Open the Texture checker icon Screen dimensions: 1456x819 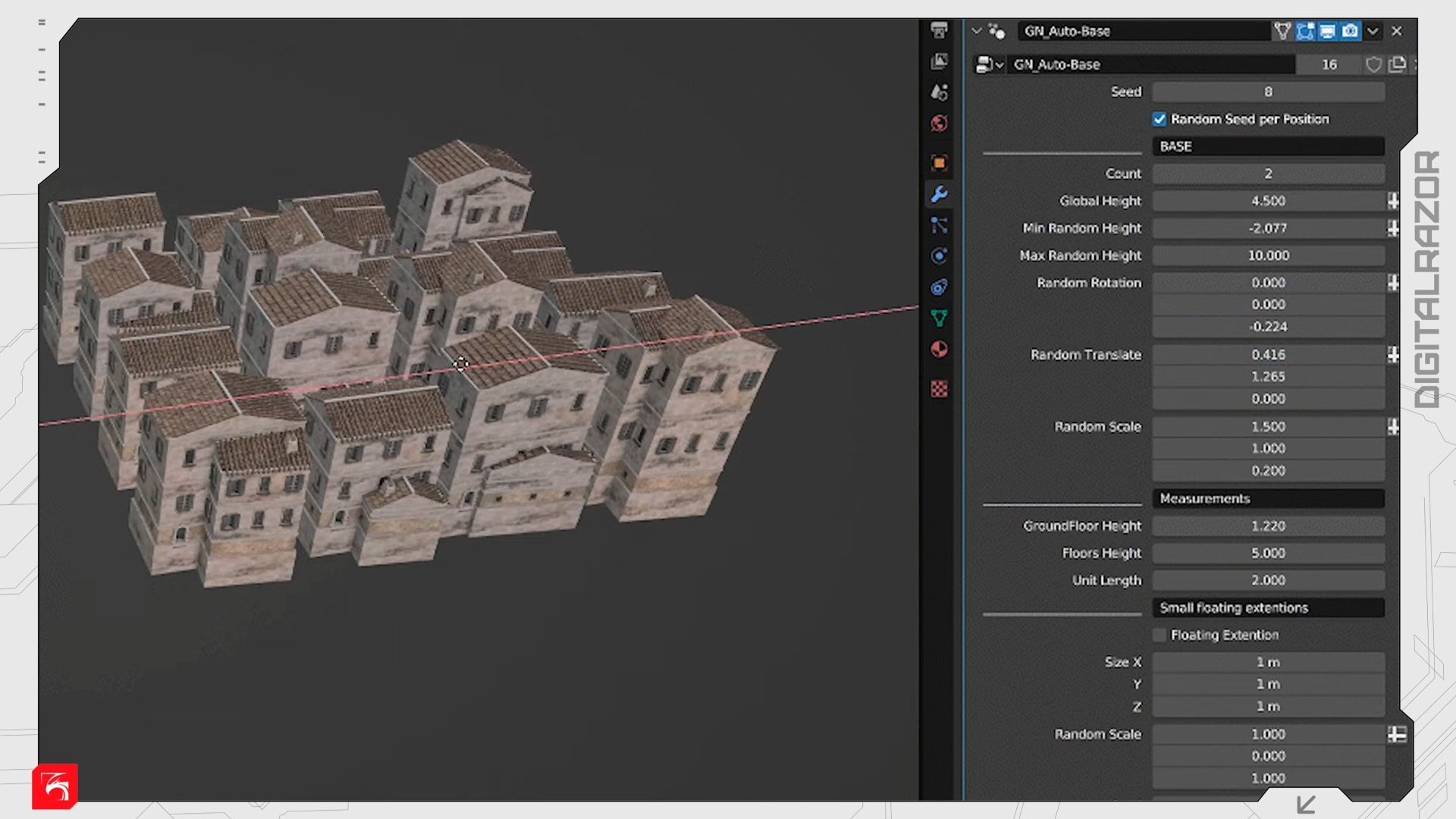pyautogui.click(x=939, y=389)
